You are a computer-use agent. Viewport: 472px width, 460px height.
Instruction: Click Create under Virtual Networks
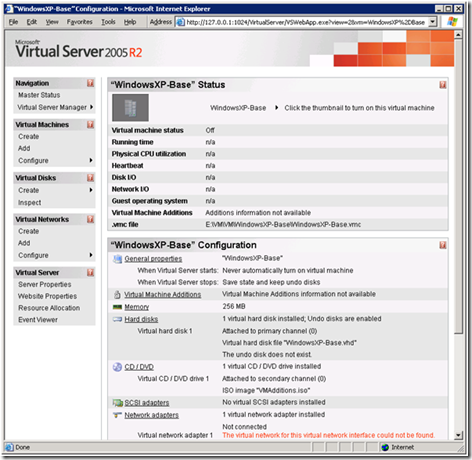pos(29,231)
